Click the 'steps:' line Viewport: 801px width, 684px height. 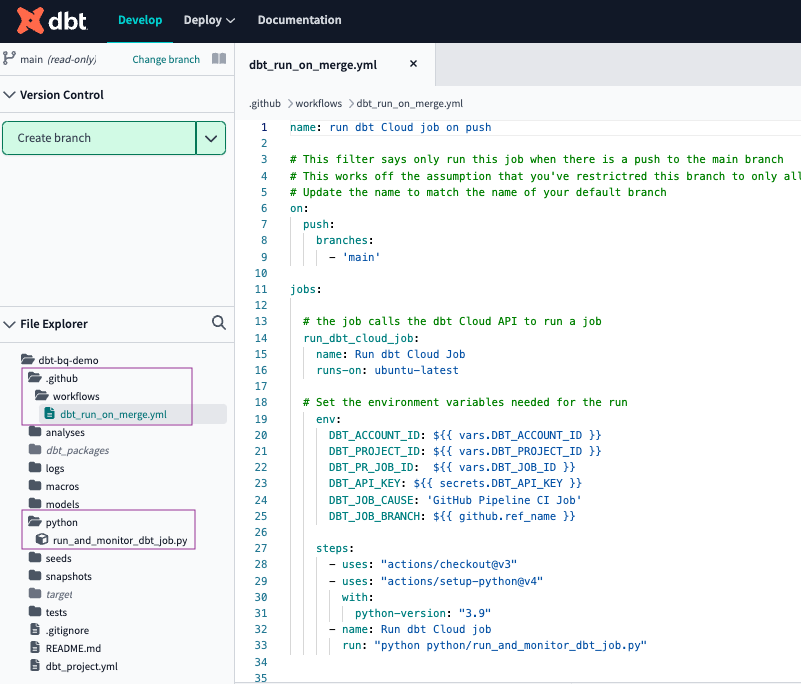tap(335, 549)
